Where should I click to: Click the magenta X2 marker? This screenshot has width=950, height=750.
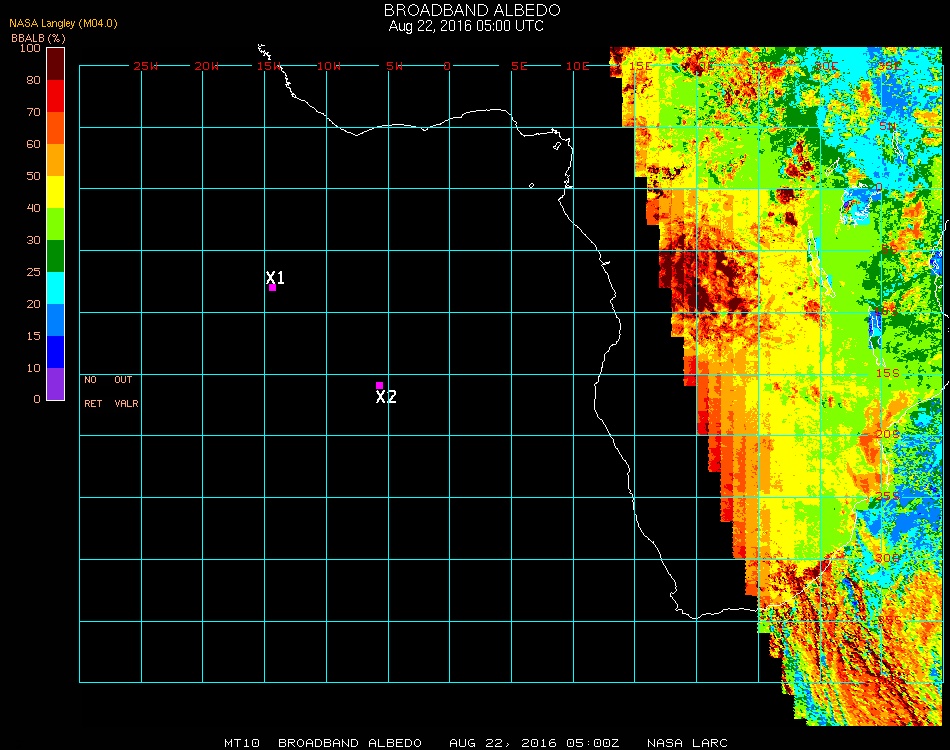point(379,385)
